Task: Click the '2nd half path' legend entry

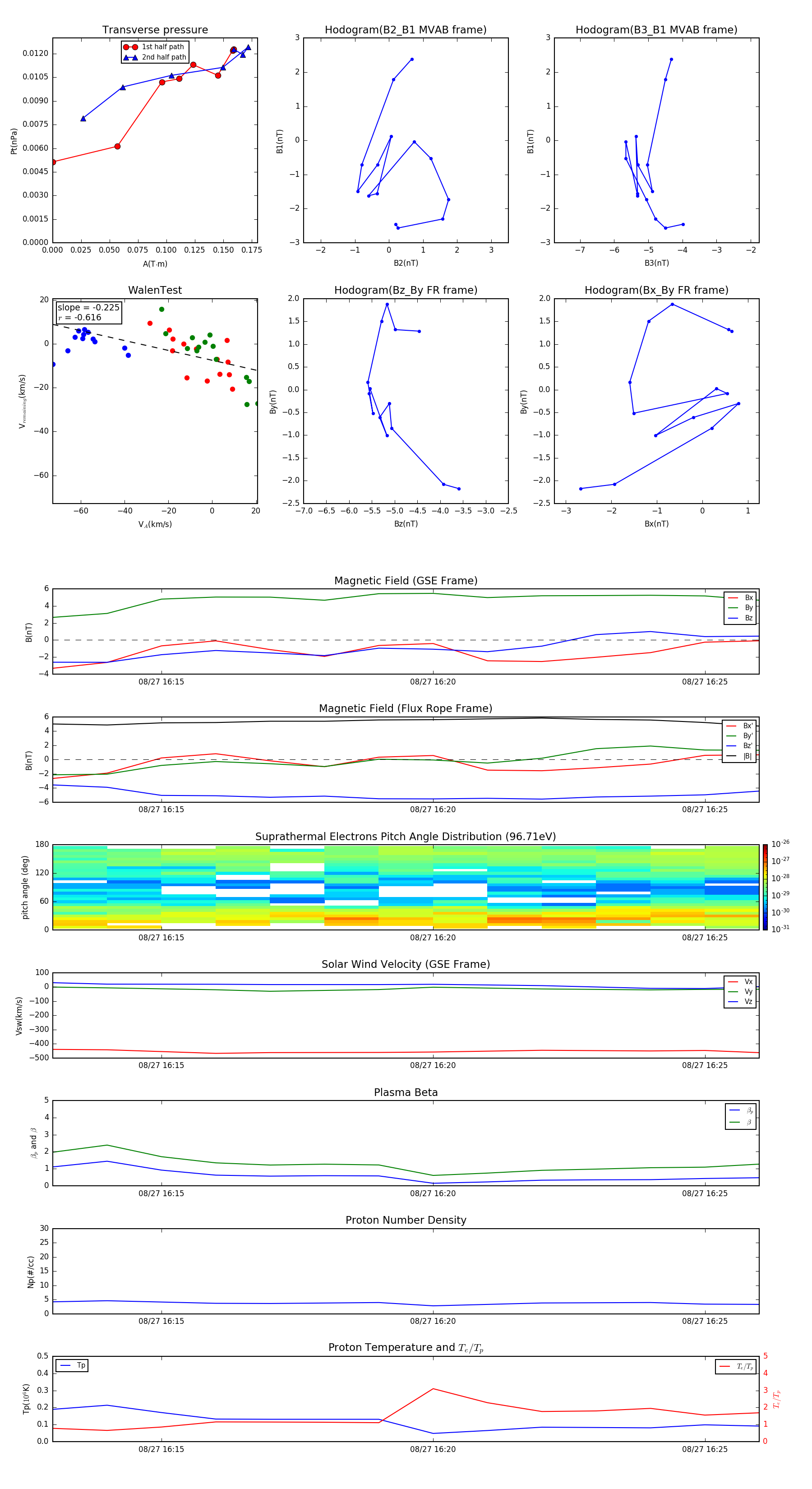Action: 155,57
